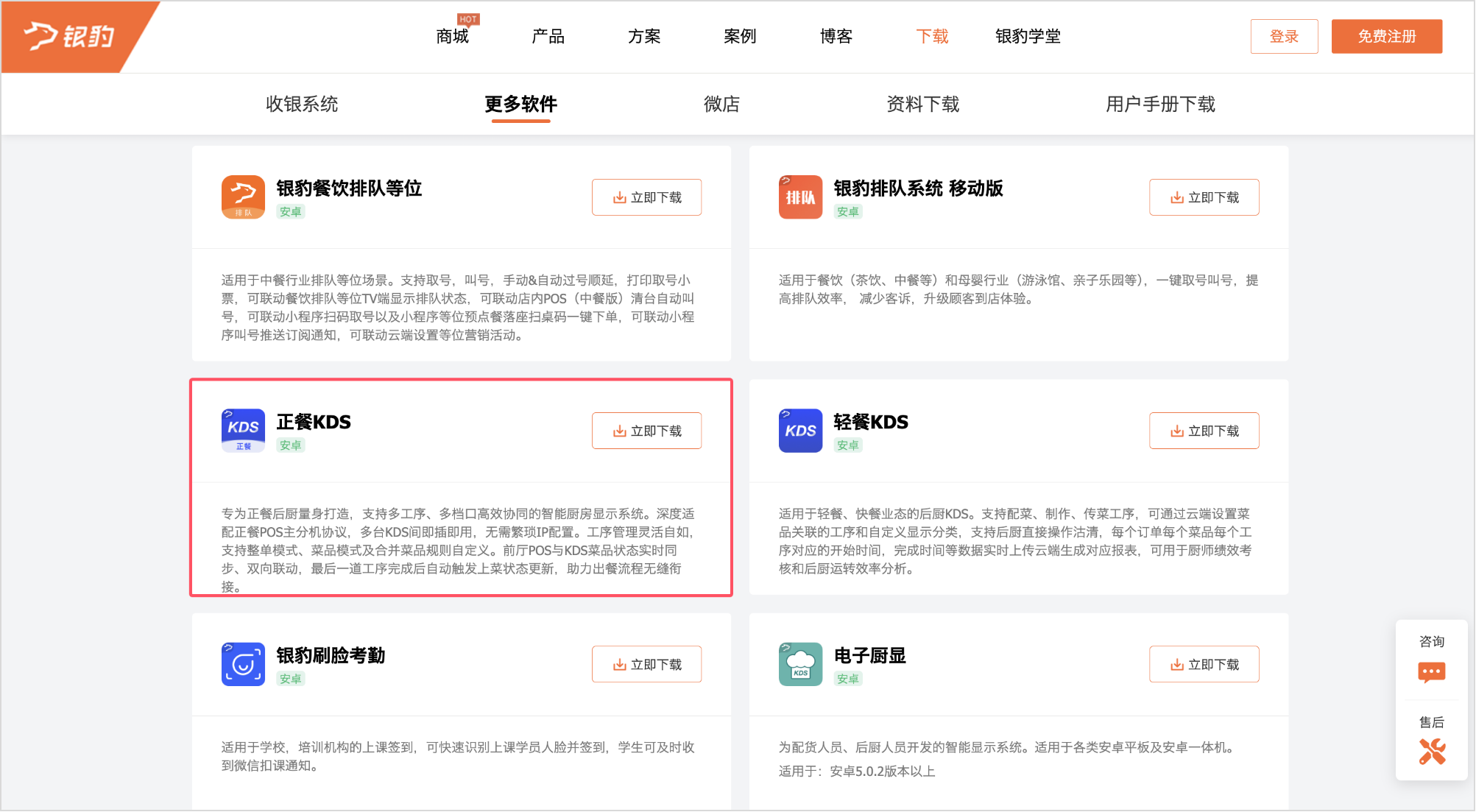
Task: Open the 银豹排队系统 移动版 app icon
Action: (x=800, y=197)
